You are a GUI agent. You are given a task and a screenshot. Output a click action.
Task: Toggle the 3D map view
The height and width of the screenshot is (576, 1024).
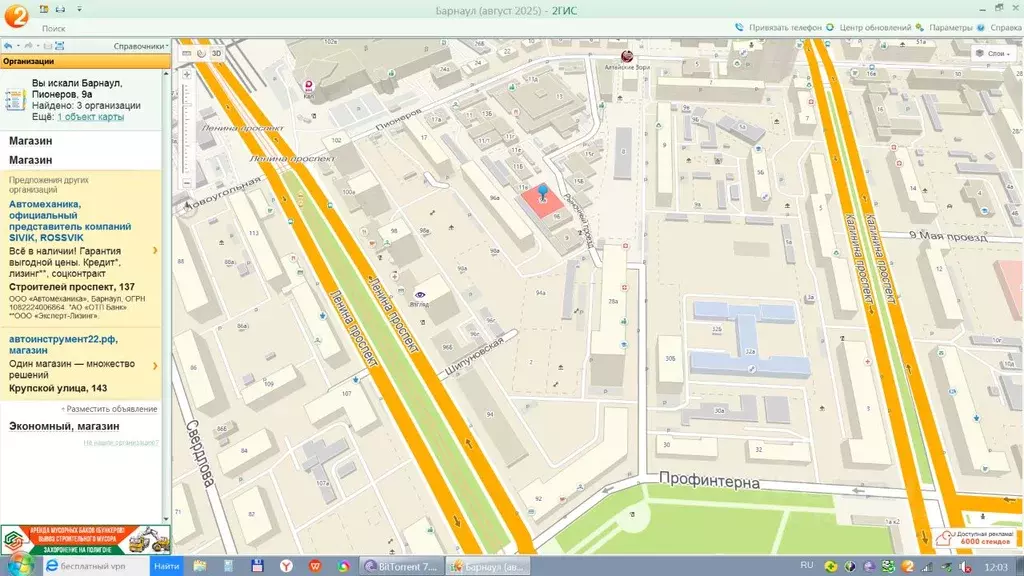[x=216, y=54]
